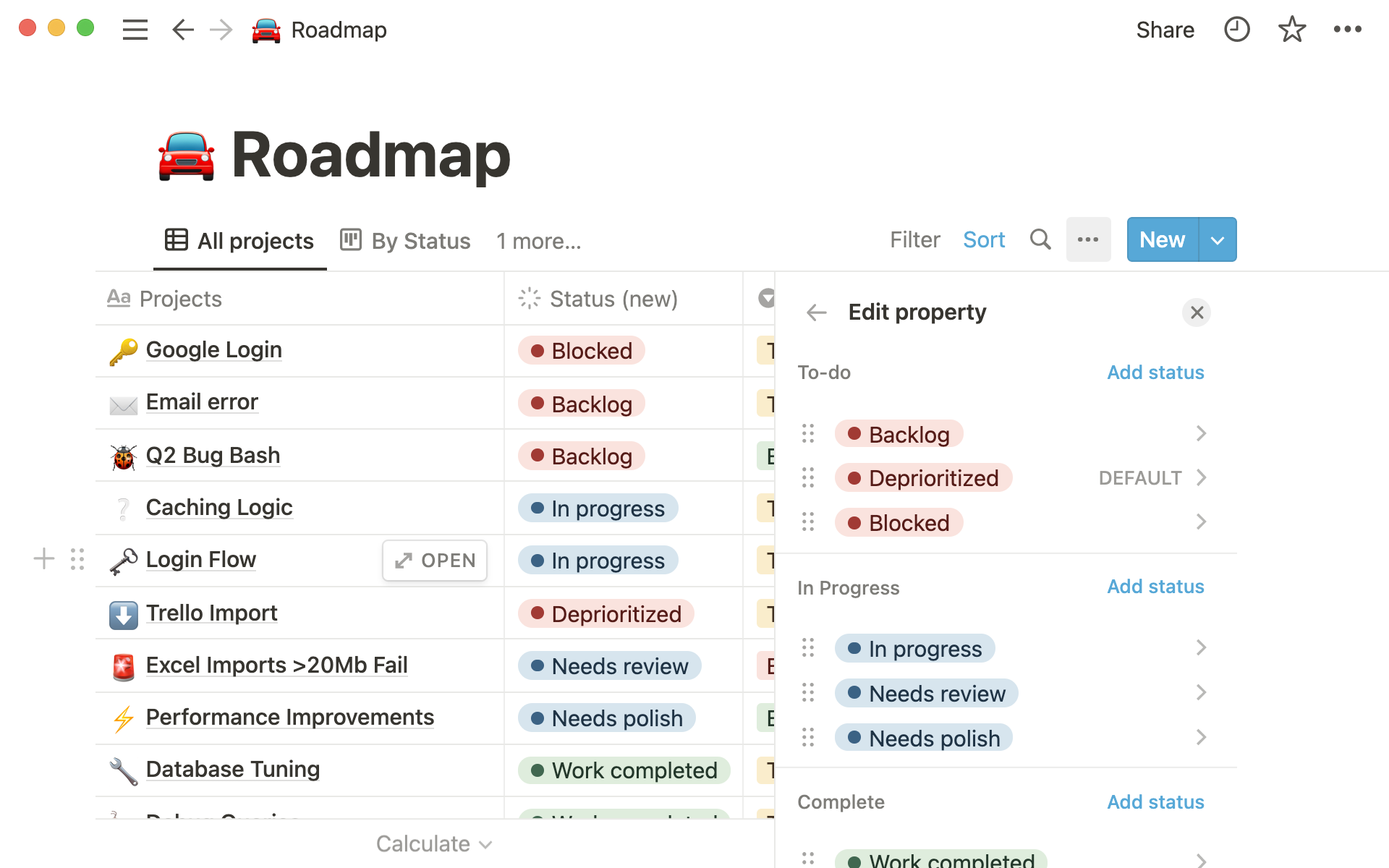Click the close button on Edit property panel
This screenshot has height=868, width=1389.
point(1196,311)
